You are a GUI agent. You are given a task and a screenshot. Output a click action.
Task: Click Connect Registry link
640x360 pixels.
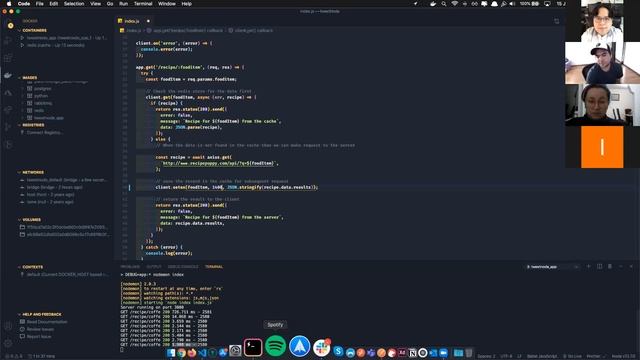pyautogui.click(x=44, y=132)
